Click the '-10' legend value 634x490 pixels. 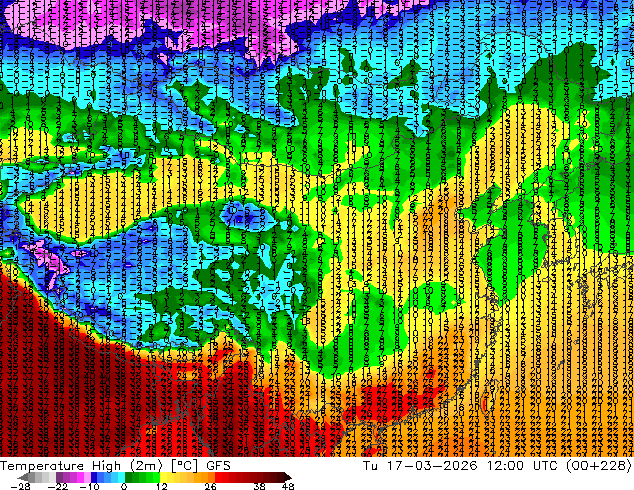pos(89,486)
